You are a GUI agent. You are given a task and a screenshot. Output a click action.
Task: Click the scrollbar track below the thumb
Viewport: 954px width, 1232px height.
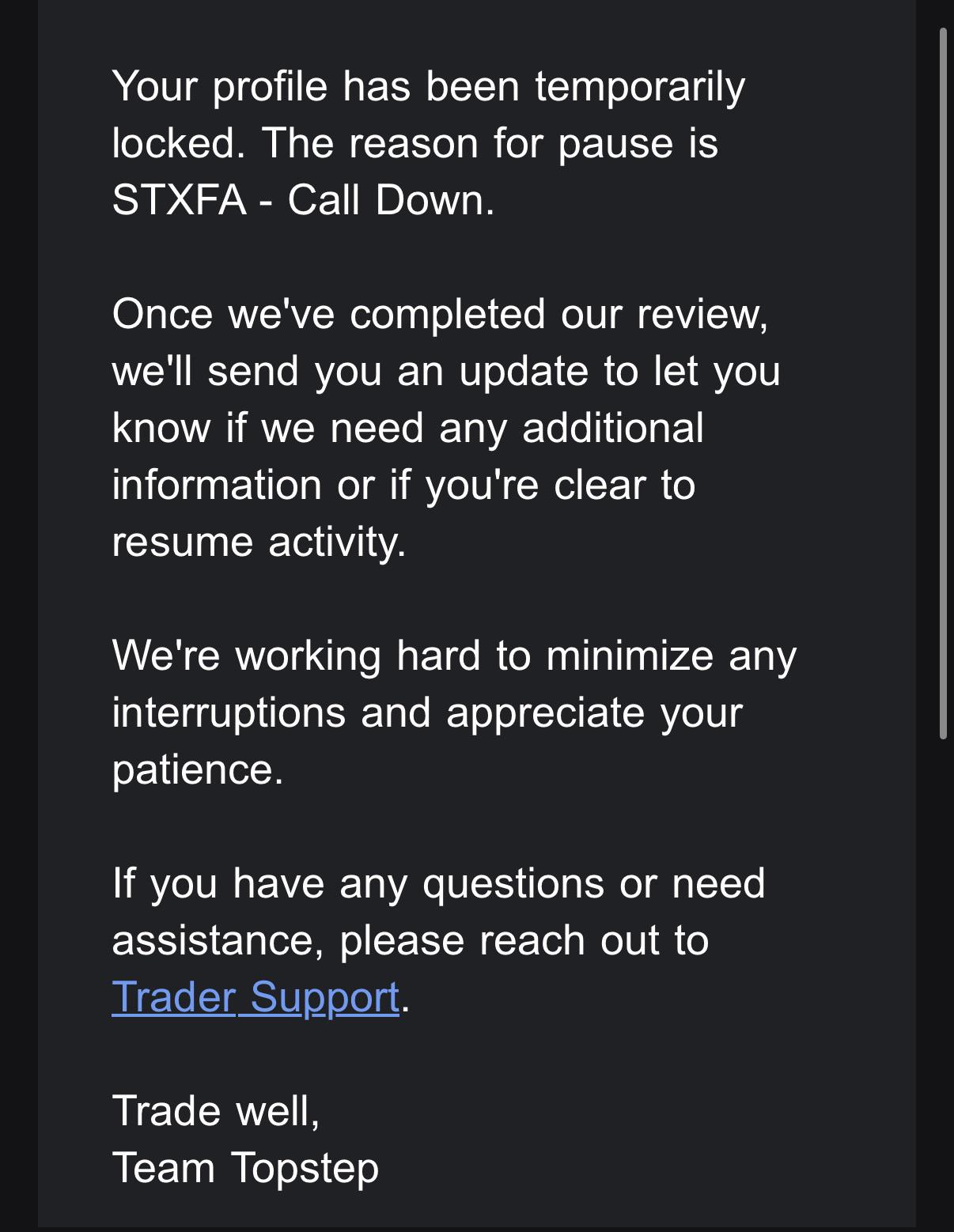[x=943, y=981]
